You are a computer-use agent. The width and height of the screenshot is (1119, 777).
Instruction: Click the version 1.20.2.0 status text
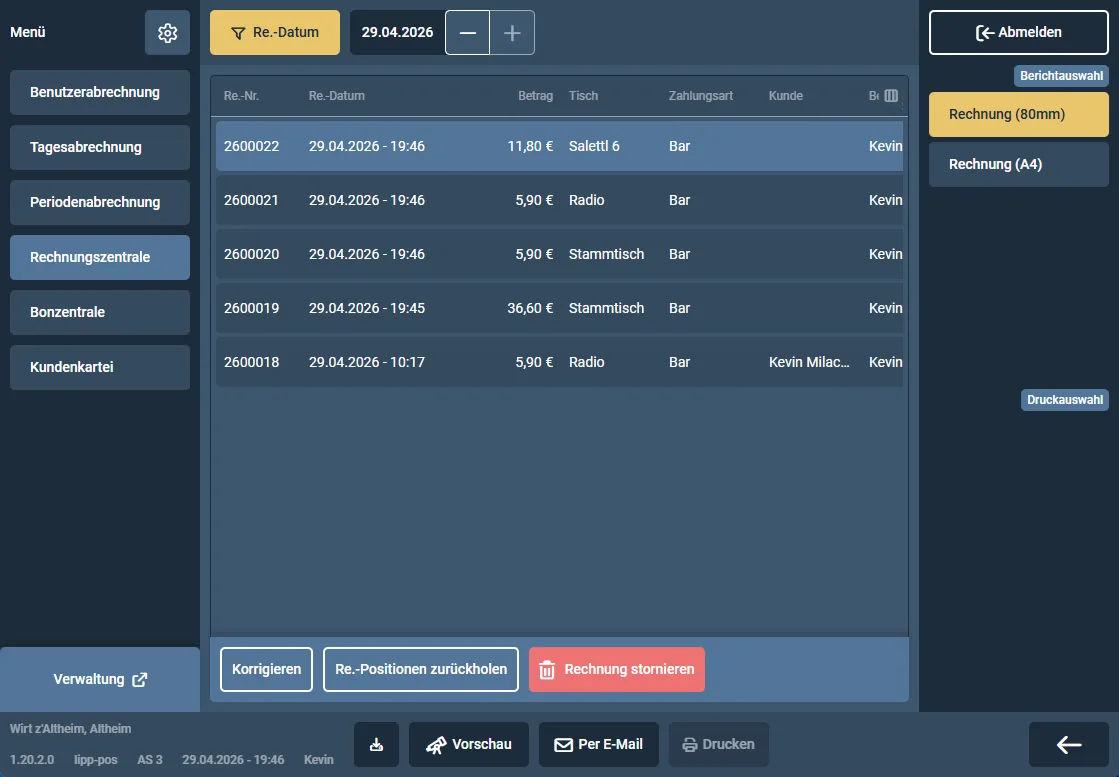(x=32, y=760)
